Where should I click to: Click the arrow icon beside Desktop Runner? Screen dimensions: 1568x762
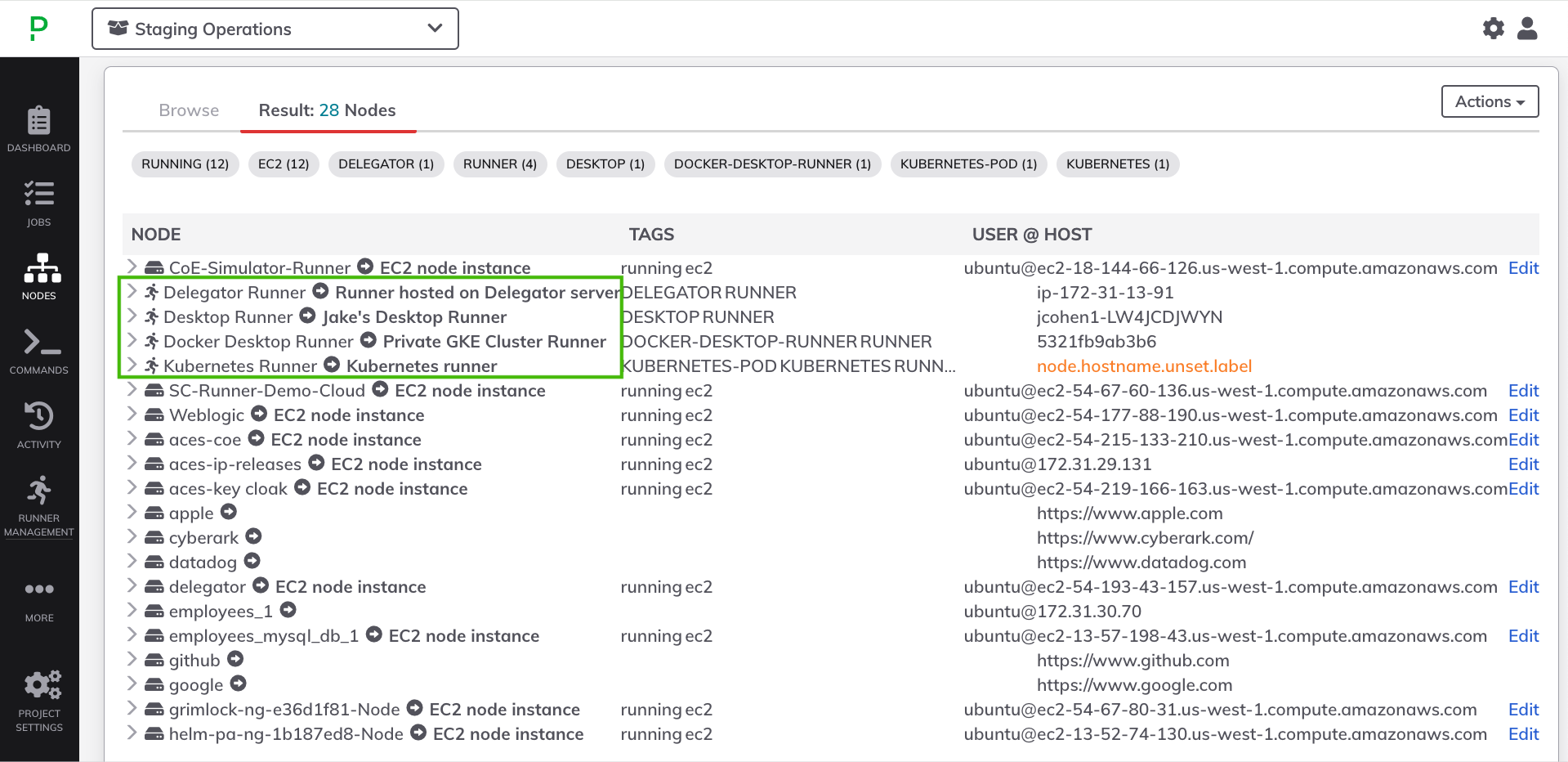click(x=308, y=316)
